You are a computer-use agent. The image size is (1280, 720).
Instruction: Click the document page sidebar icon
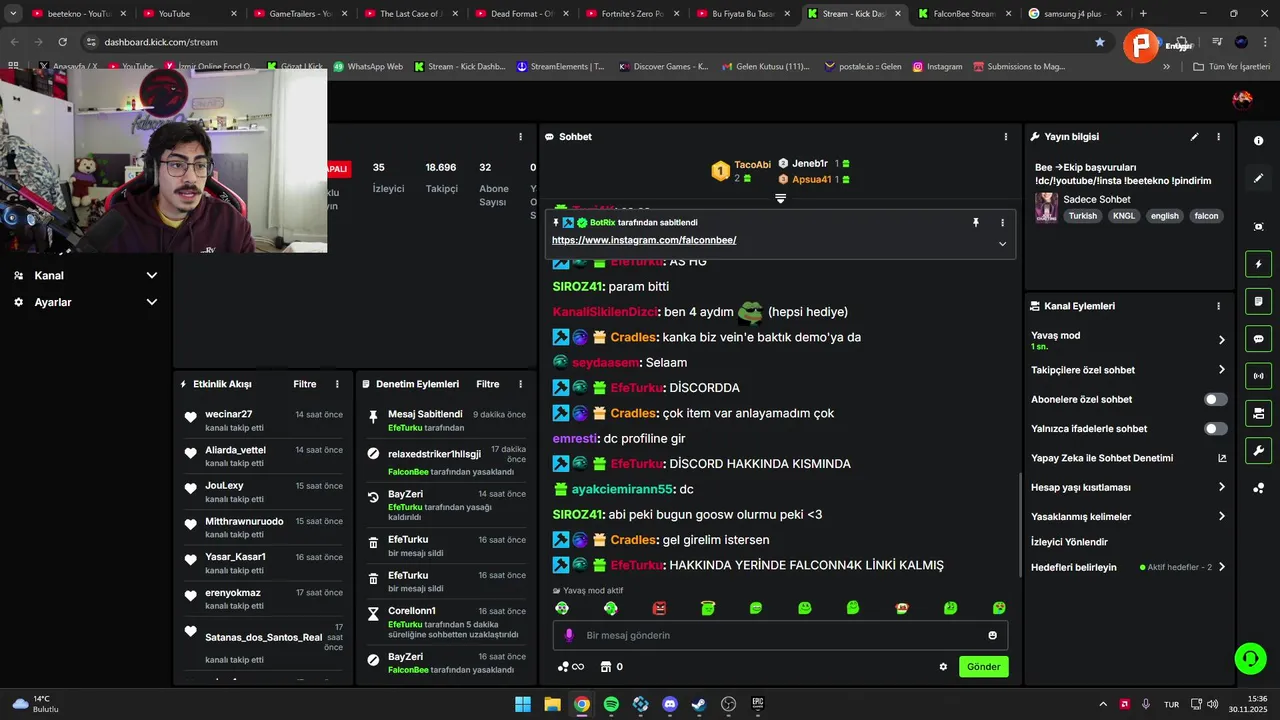1258,301
